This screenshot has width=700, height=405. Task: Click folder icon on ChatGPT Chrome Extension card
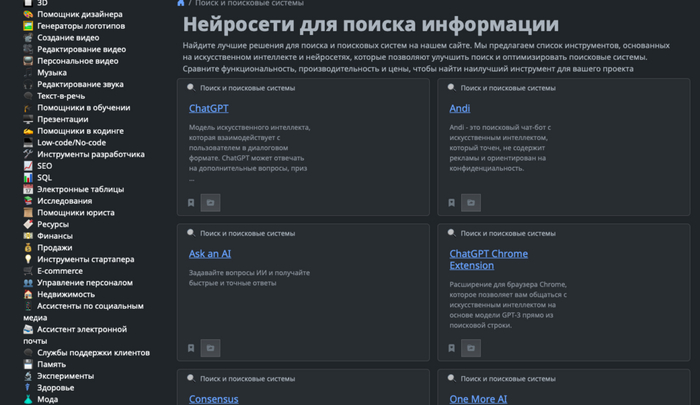click(471, 348)
